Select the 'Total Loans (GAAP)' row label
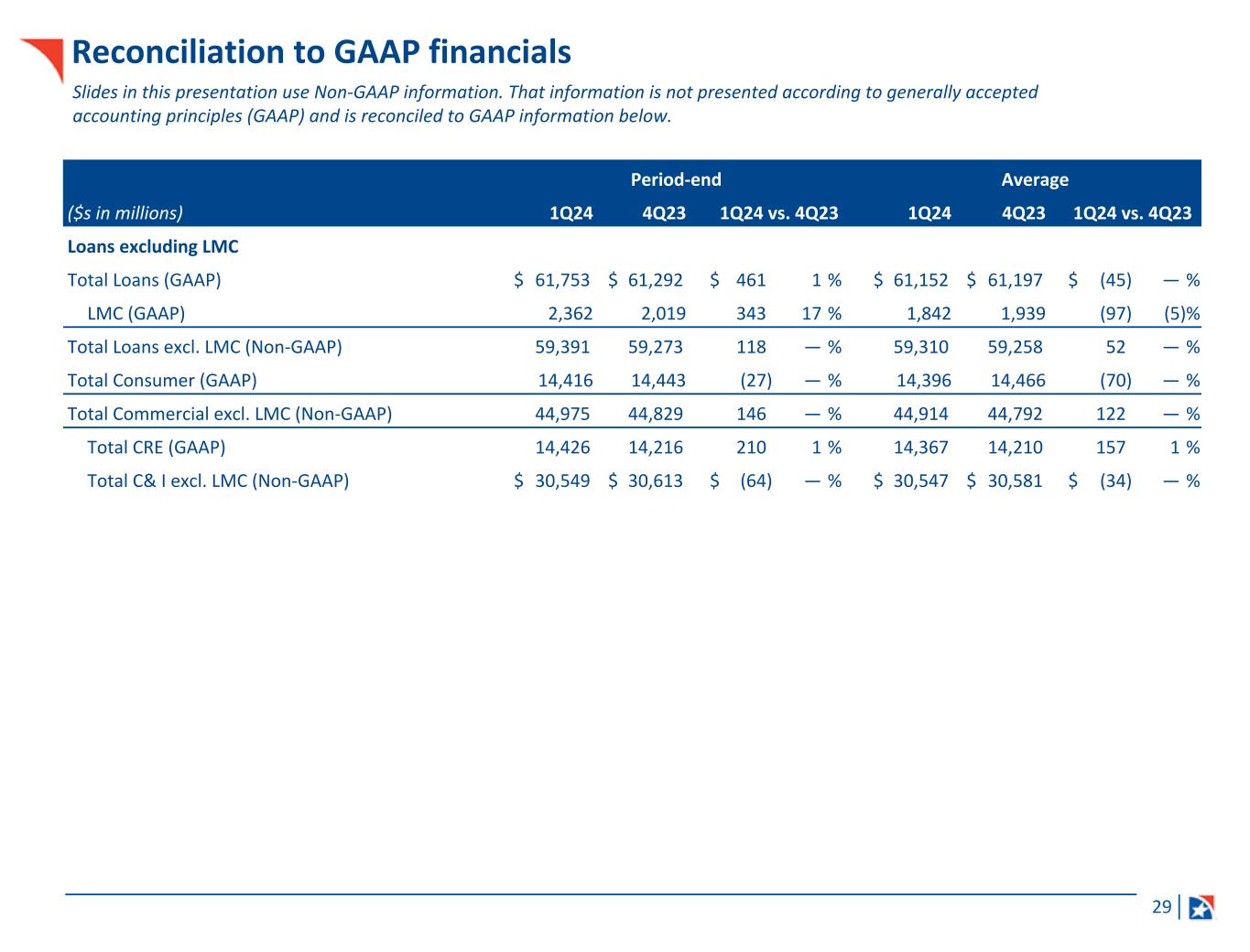 tap(145, 280)
